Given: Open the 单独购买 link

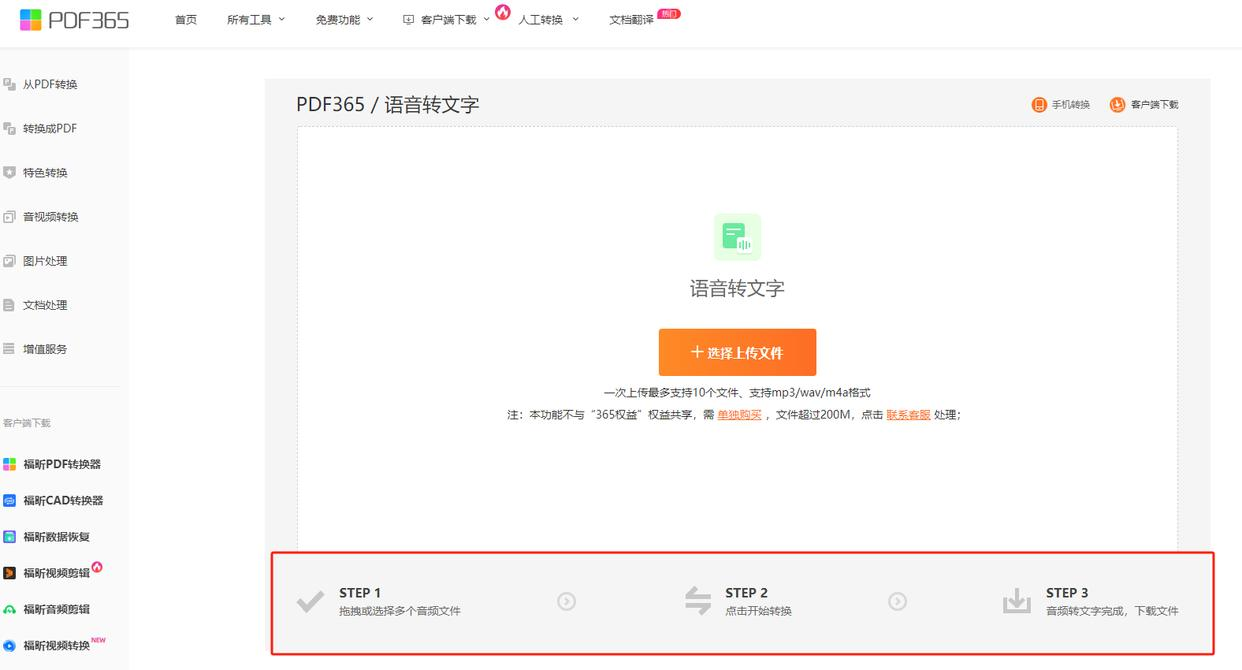Looking at the screenshot, I should pyautogui.click(x=739, y=414).
